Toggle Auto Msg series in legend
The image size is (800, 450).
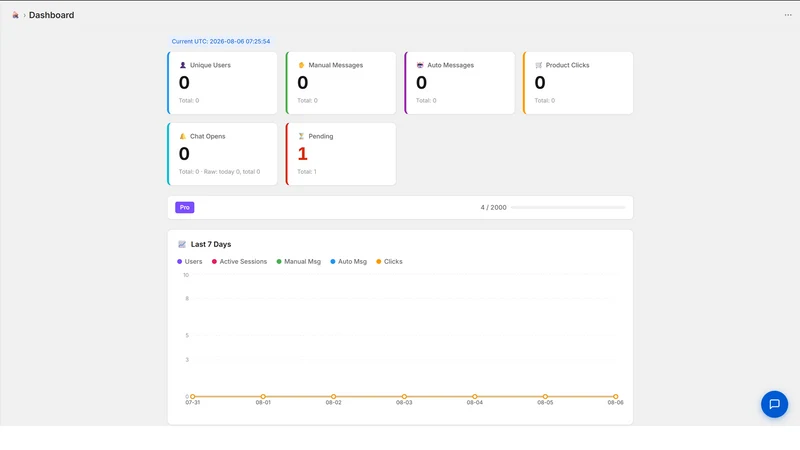pos(348,262)
